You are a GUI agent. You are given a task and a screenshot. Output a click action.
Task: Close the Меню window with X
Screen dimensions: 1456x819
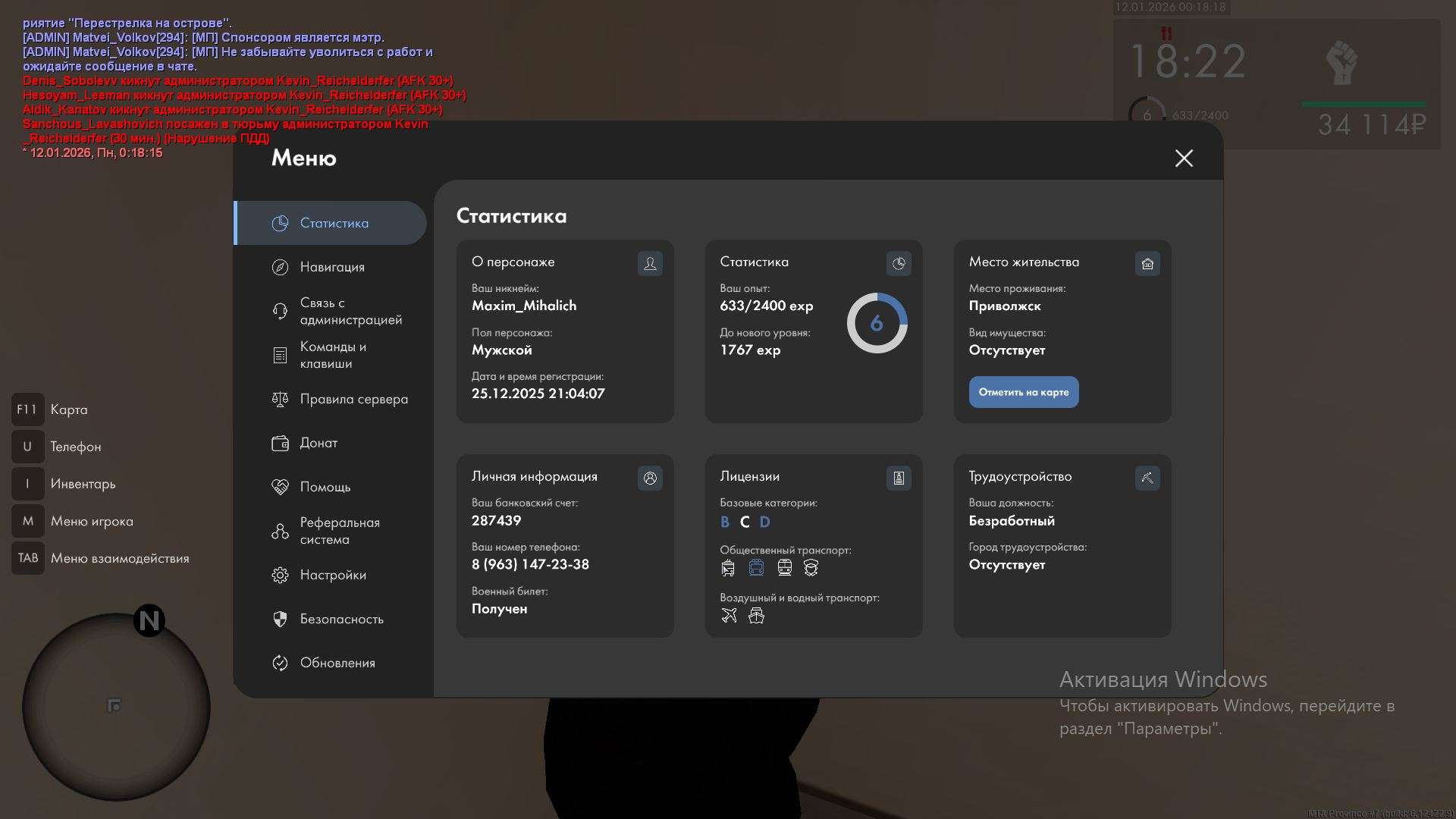(1184, 158)
